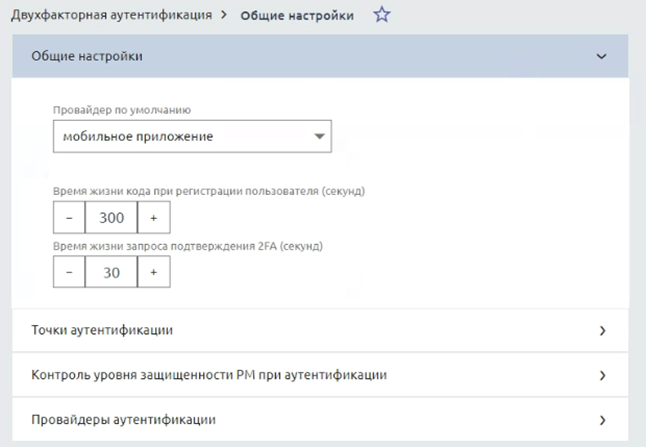Click the chevron beside Провайдеры аутентификации
Viewport: 646px width, 447px height.
(x=602, y=421)
